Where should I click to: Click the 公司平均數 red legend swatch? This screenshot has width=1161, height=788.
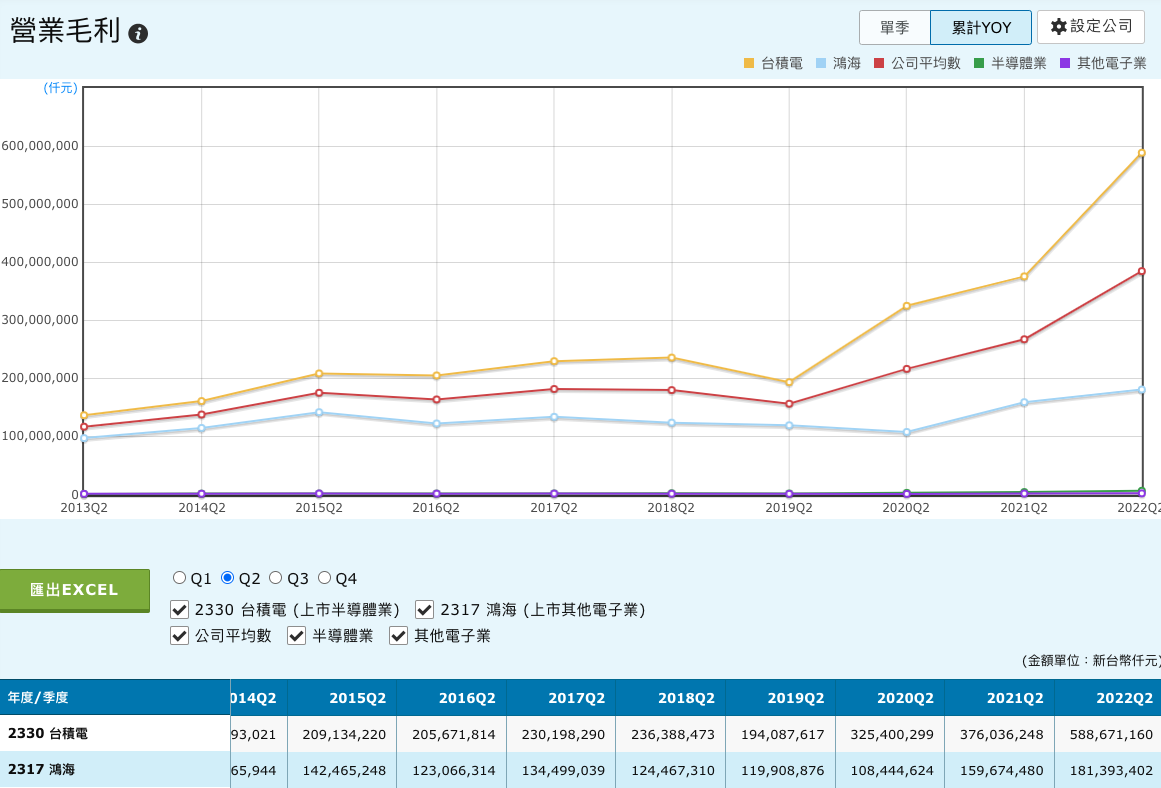click(880, 64)
